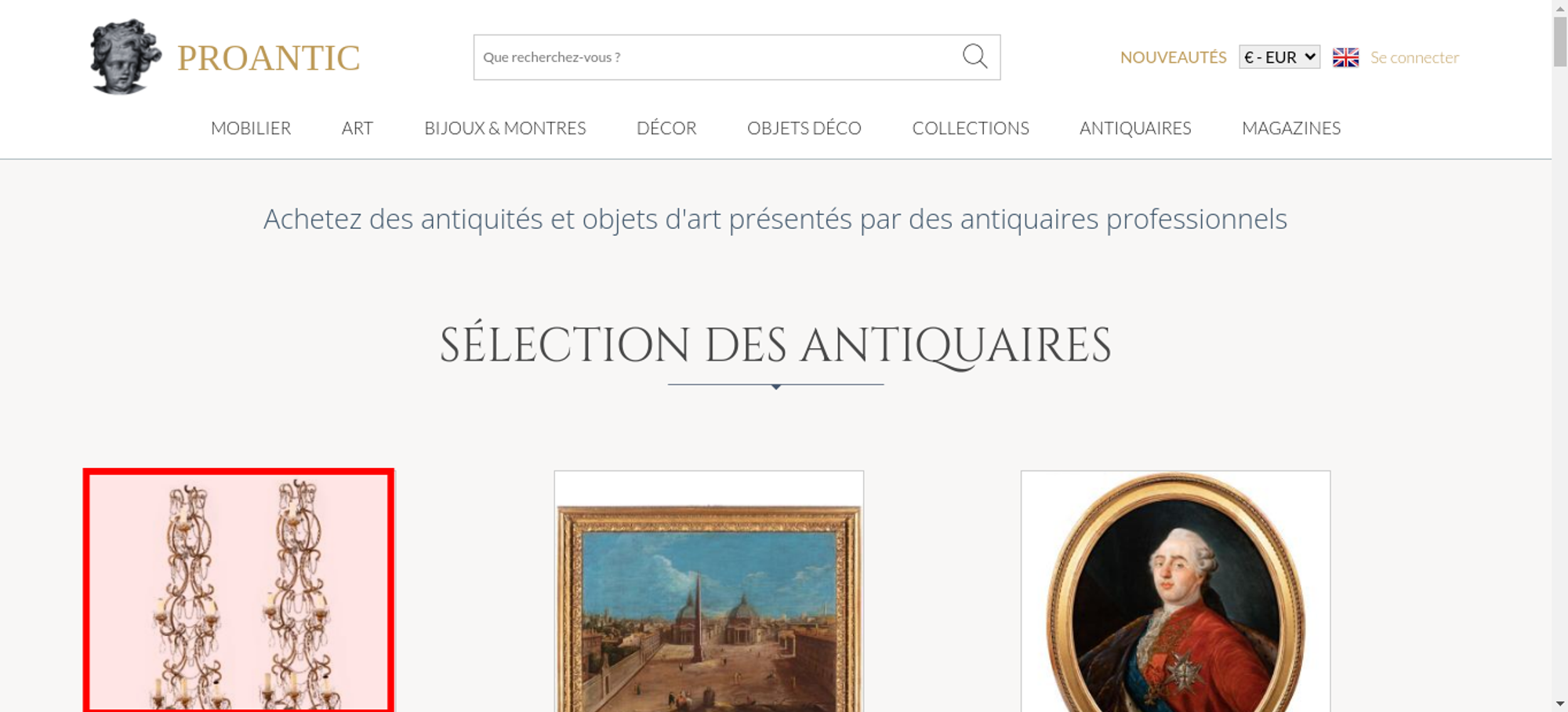Click the Proantic cherub head logo
Viewport: 1568px width, 712px height.
pos(125,56)
